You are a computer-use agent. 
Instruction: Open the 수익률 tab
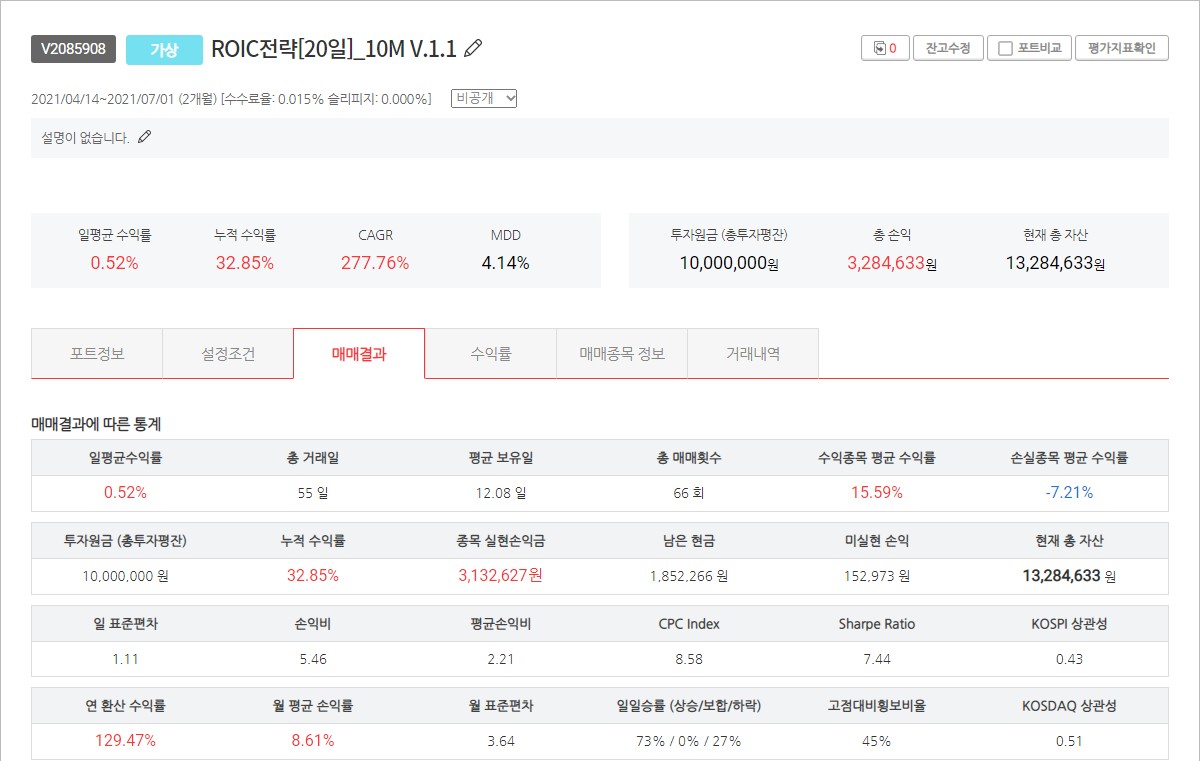pyautogui.click(x=491, y=353)
